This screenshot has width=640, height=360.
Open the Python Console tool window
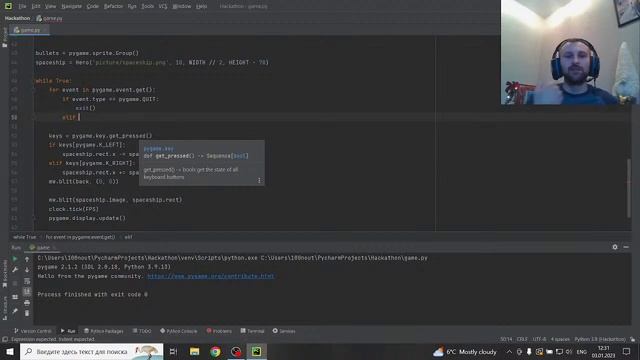coord(179,331)
